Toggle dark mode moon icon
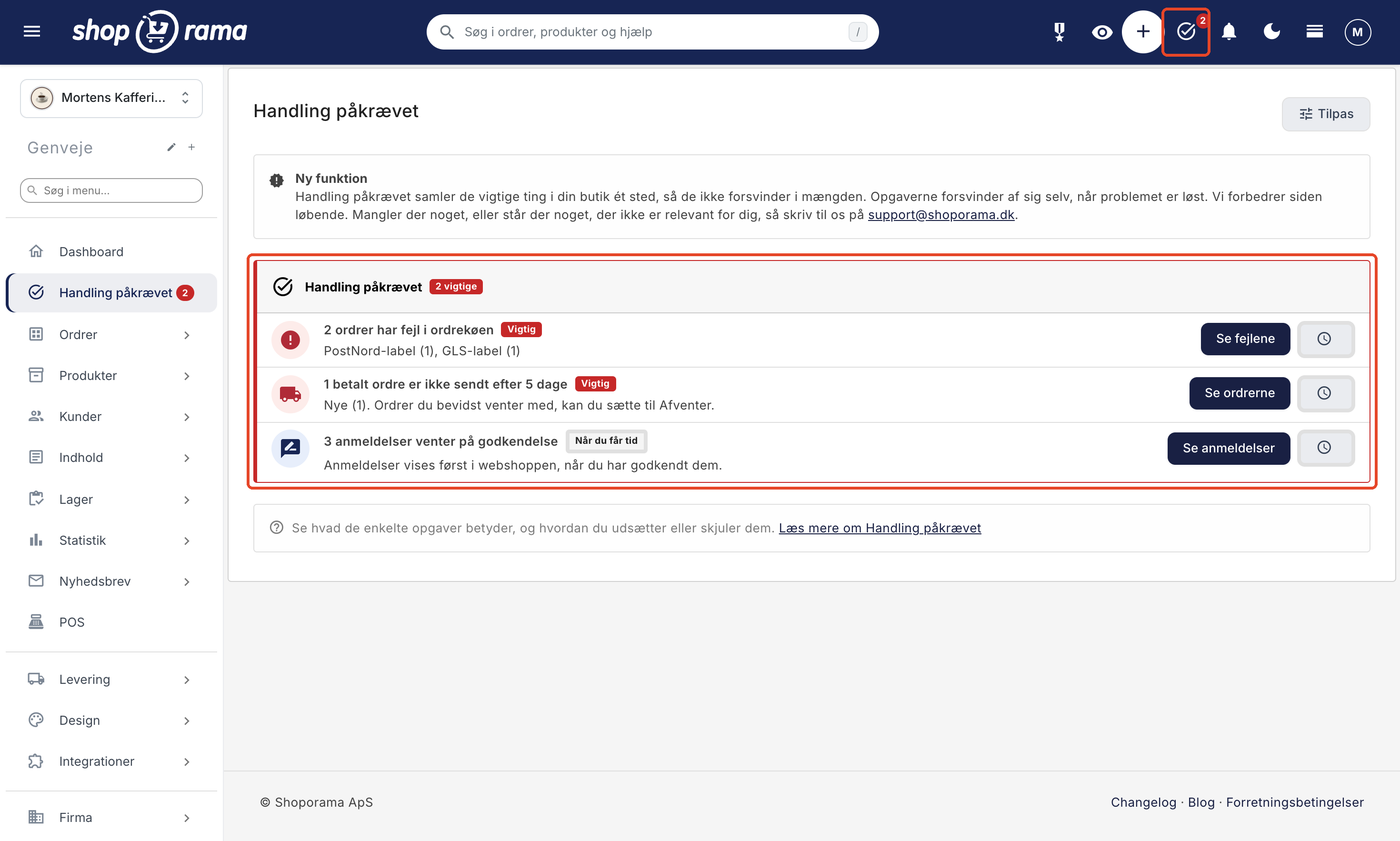This screenshot has width=1400, height=841. 1272,32
